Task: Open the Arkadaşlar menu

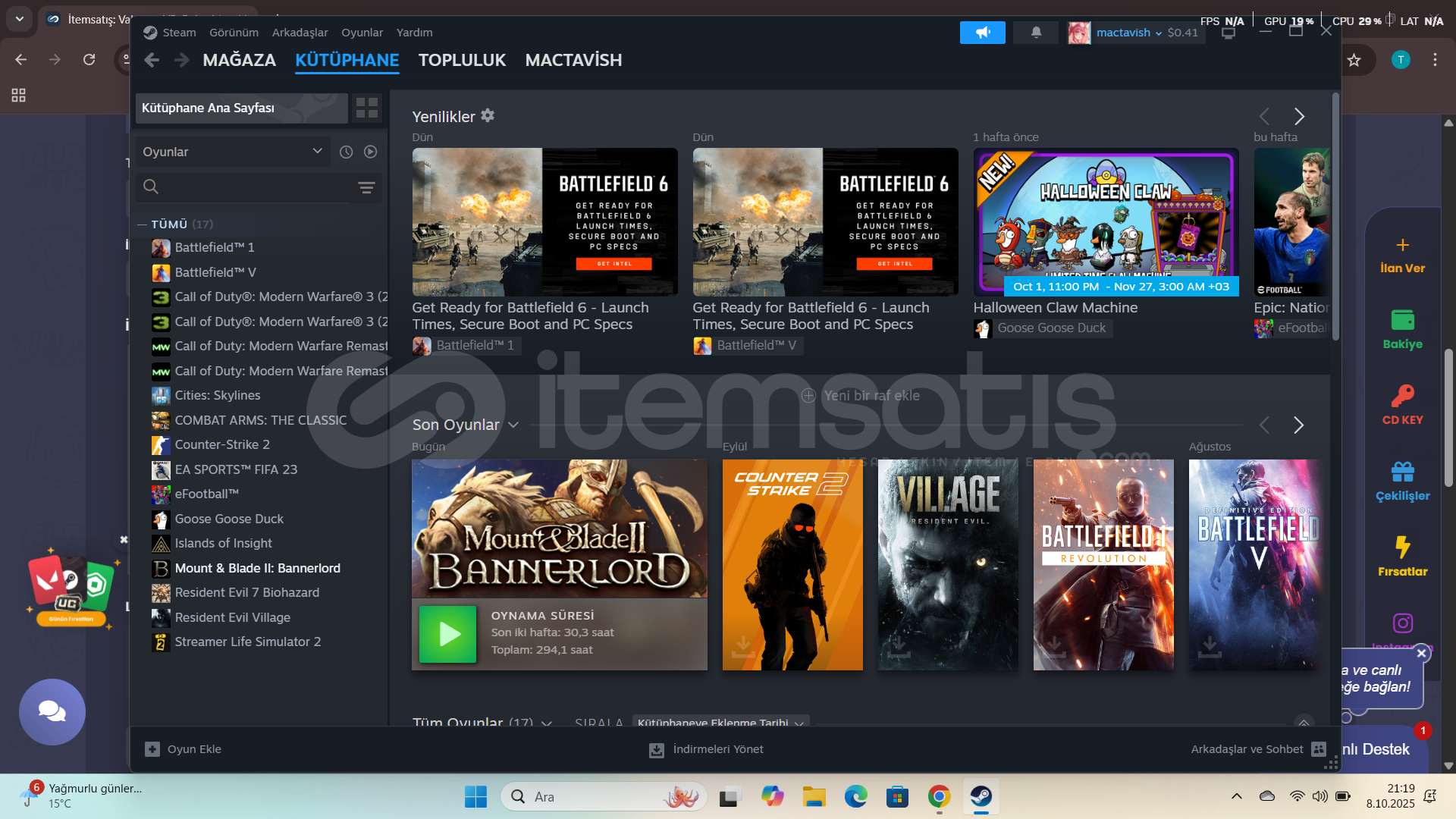Action: pos(300,33)
